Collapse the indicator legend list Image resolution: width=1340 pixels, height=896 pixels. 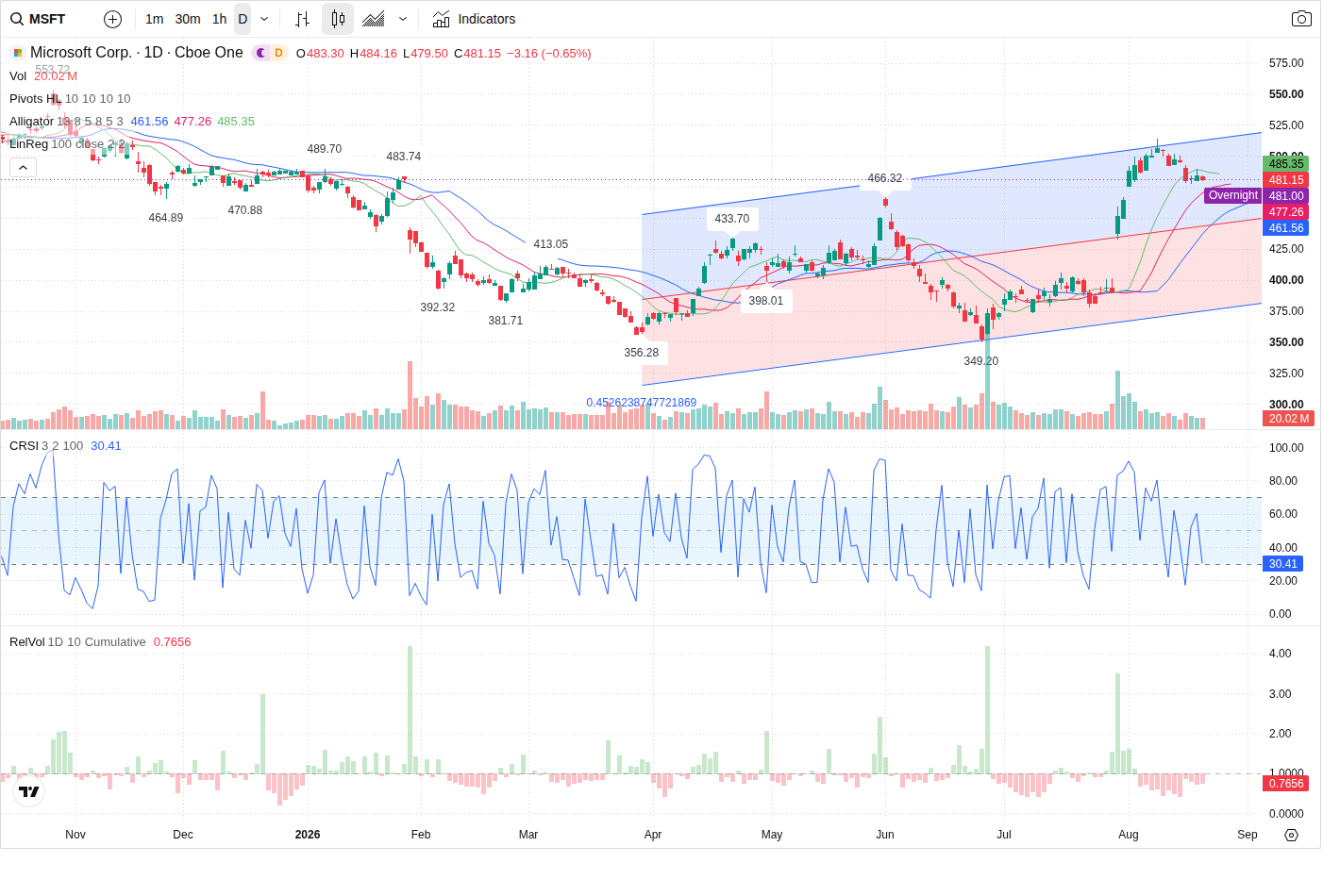(23, 167)
